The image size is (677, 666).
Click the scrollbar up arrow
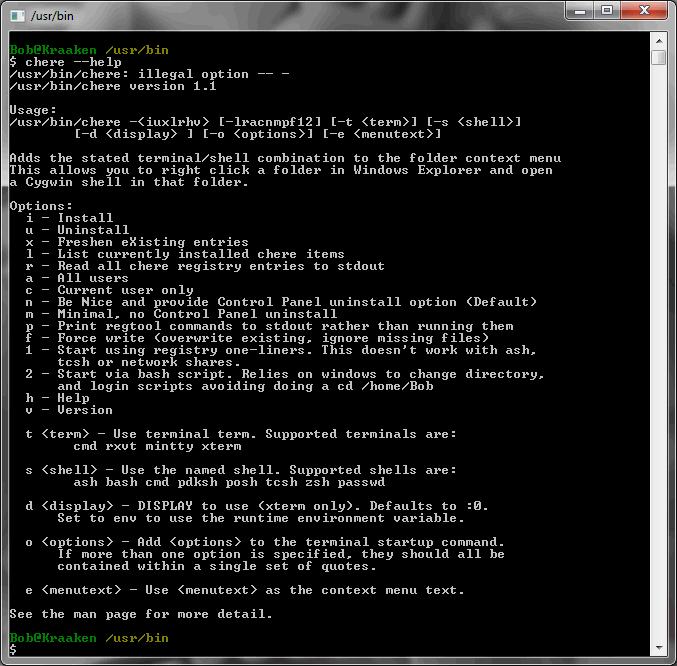point(659,41)
